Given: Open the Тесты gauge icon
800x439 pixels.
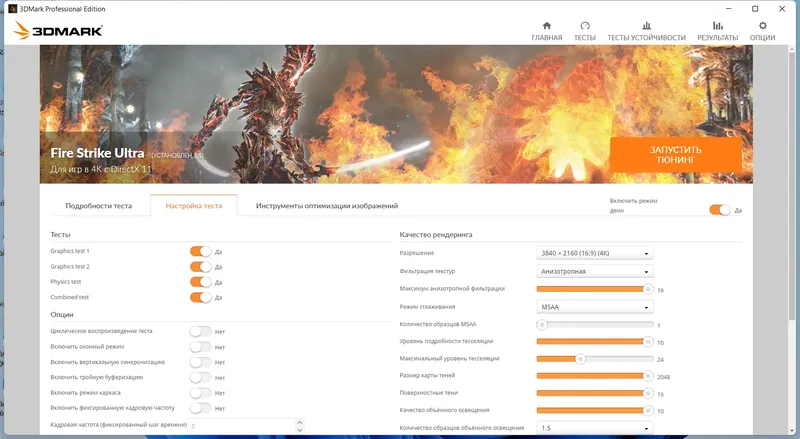Looking at the screenshot, I should click(585, 26).
